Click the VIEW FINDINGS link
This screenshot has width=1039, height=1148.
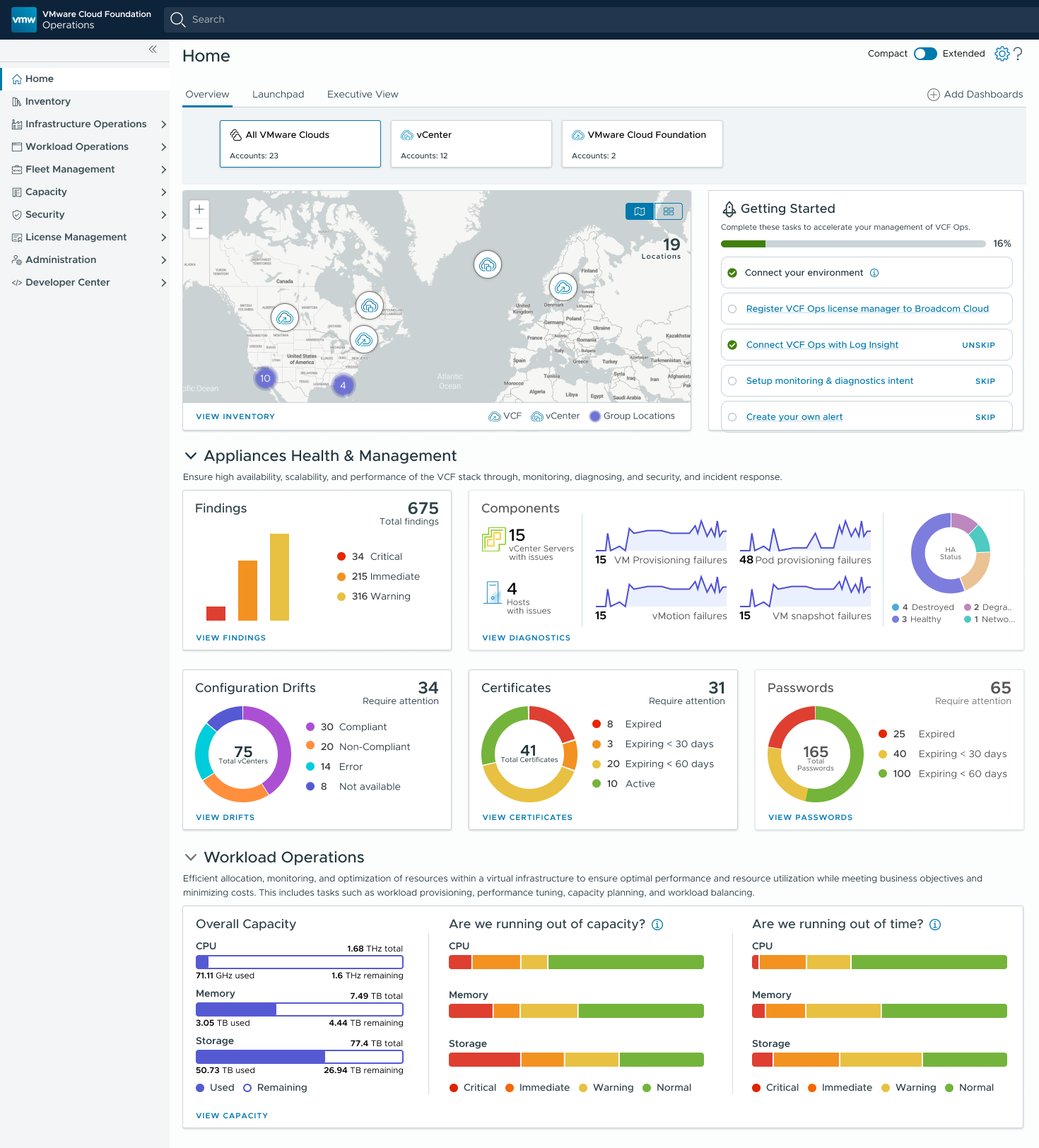[x=231, y=638]
